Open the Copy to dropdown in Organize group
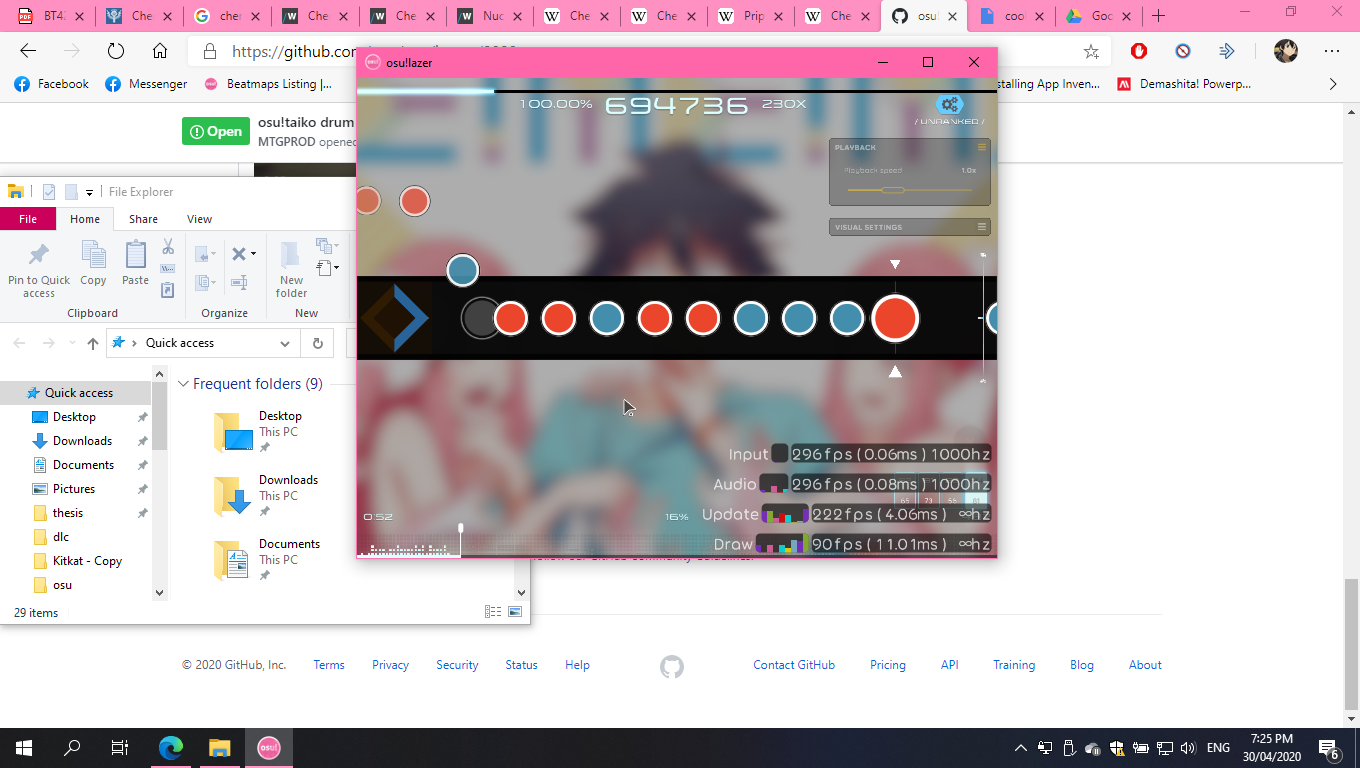This screenshot has width=1360, height=768. 206,283
